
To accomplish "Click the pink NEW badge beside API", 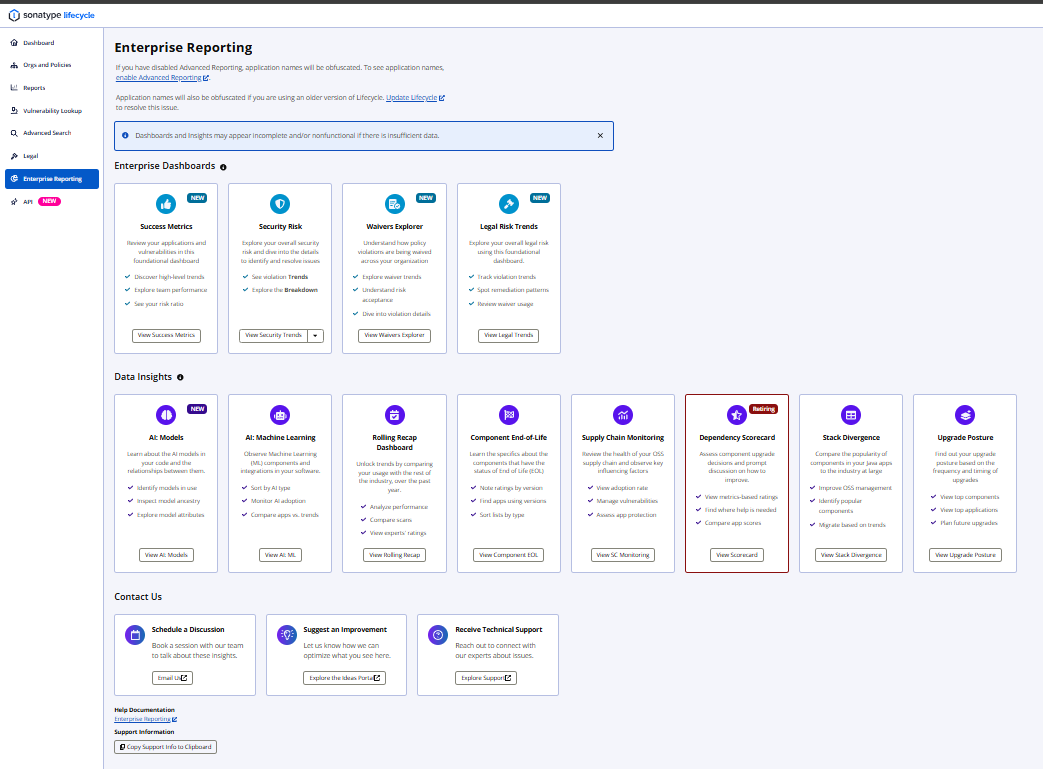I will pos(49,202).
